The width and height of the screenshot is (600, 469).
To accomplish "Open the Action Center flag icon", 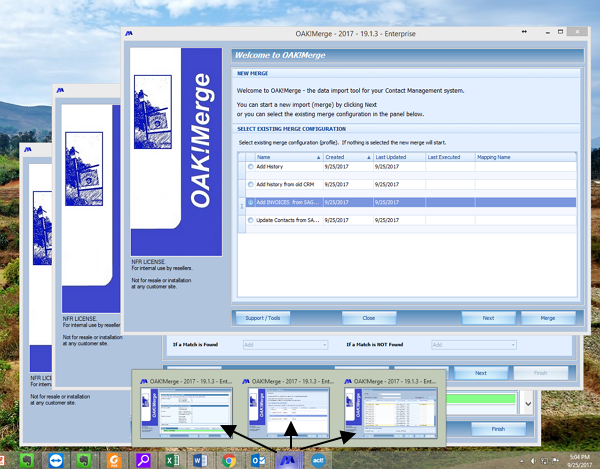I will [x=556, y=461].
